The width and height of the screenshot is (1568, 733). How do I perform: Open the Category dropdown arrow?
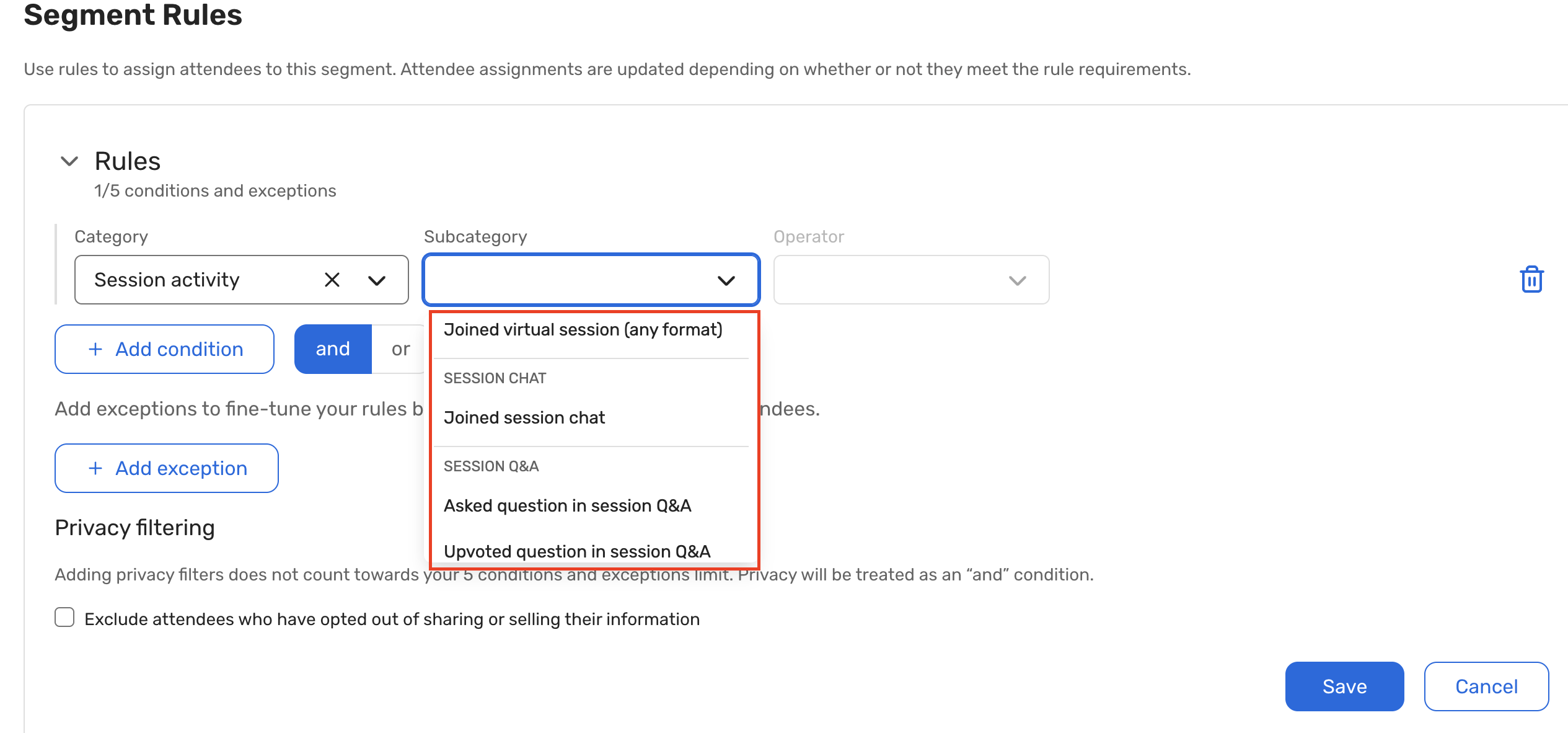coord(377,280)
